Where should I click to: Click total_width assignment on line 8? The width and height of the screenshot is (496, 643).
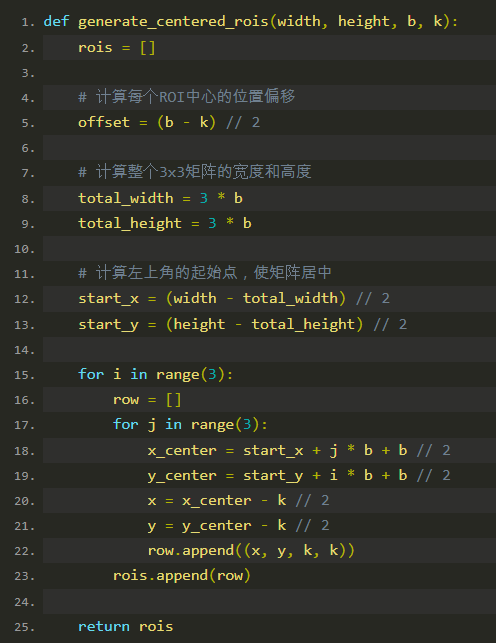pyautogui.click(x=160, y=198)
